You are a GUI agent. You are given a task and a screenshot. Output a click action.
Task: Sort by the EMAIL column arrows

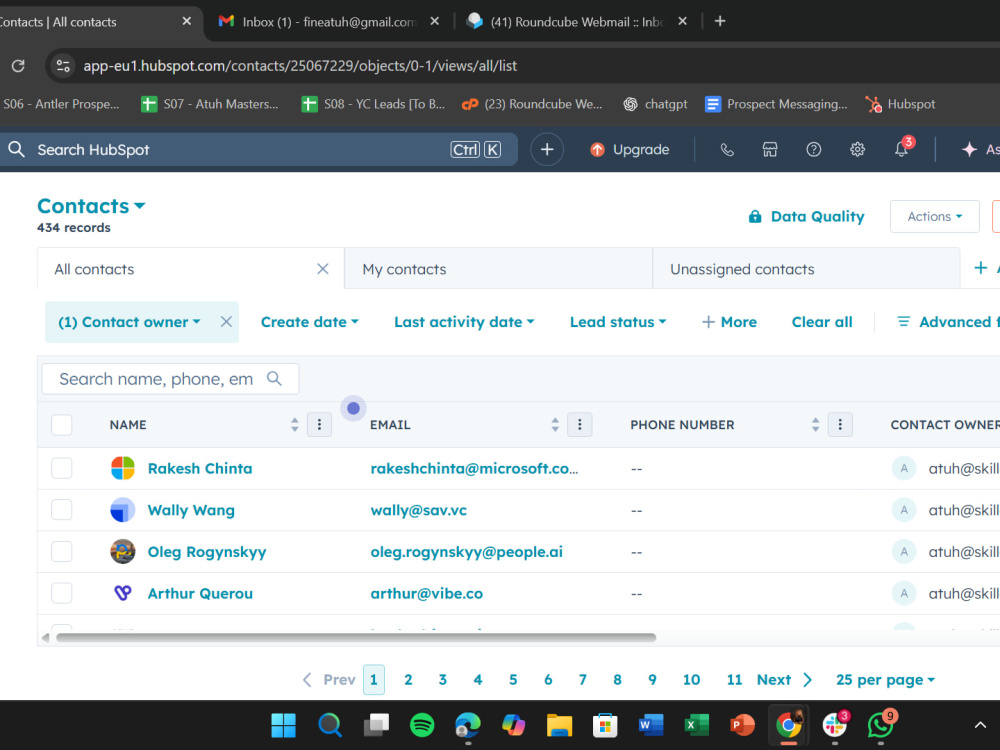pos(555,424)
